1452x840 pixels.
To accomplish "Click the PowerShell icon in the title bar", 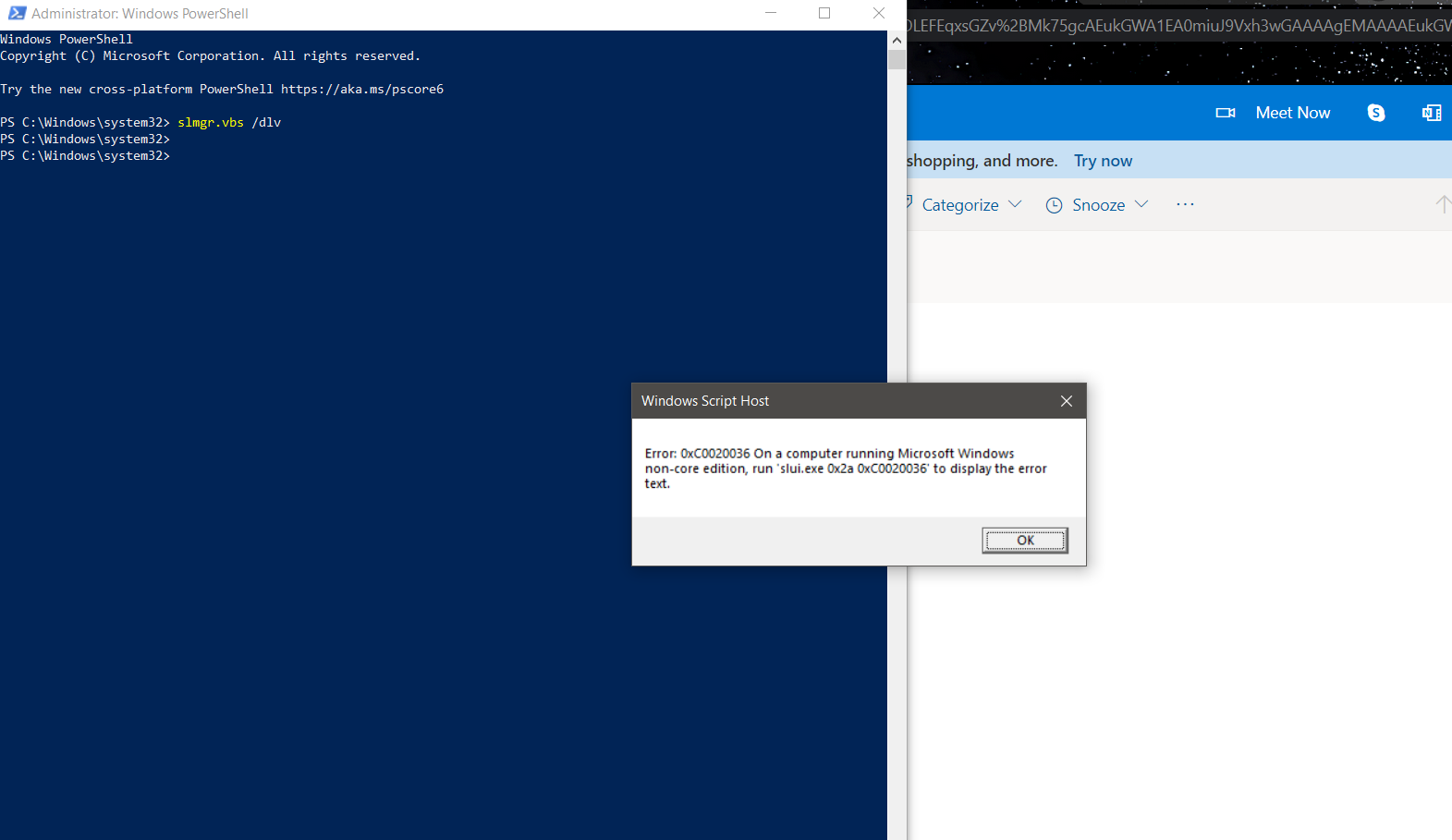I will (x=17, y=13).
